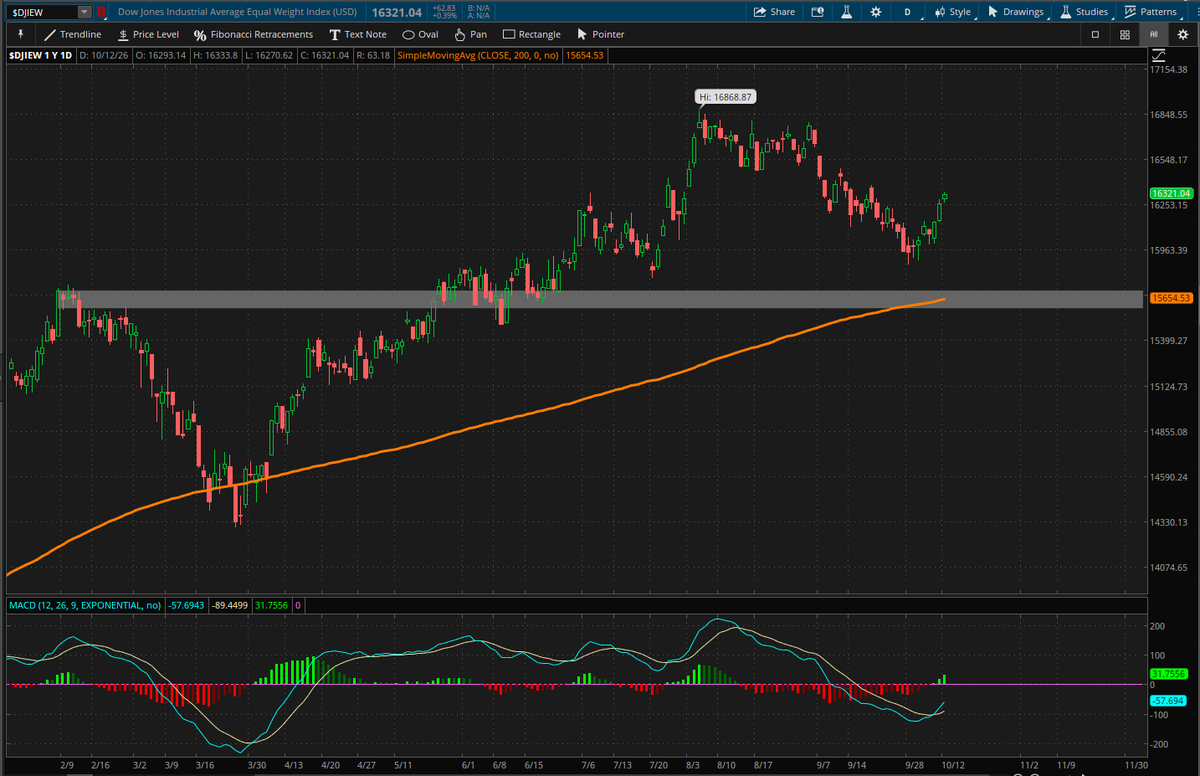The height and width of the screenshot is (776, 1200).
Task: Select the Rectangle drawing tool
Action: (531, 34)
